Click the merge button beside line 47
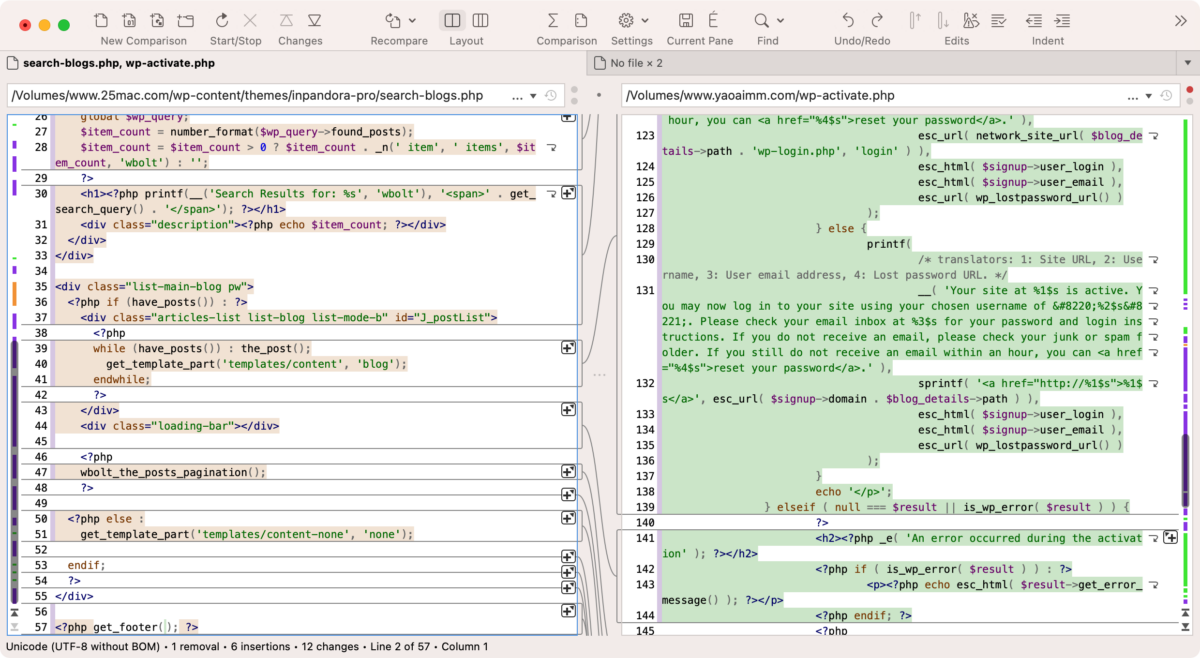 pyautogui.click(x=567, y=472)
